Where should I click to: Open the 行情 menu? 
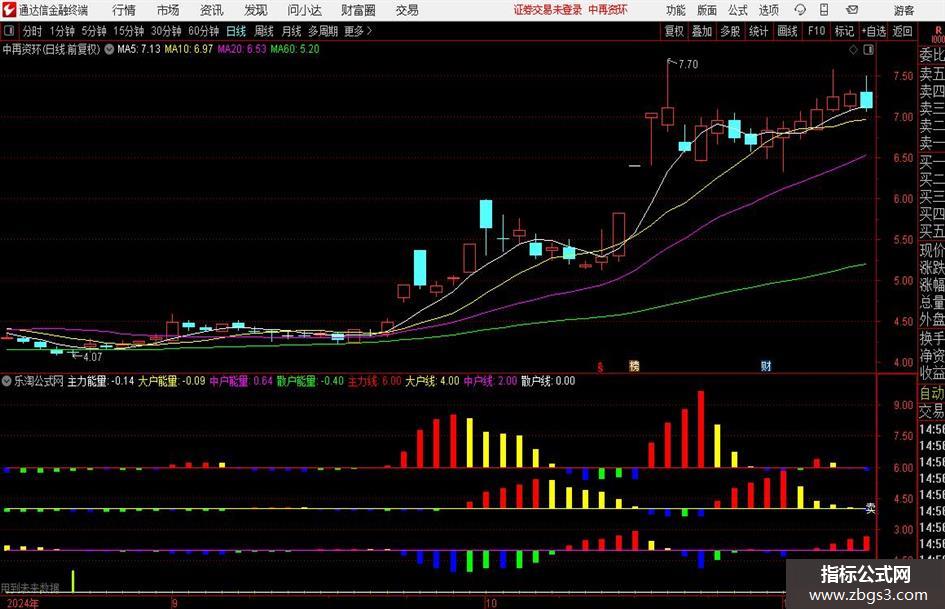click(124, 10)
